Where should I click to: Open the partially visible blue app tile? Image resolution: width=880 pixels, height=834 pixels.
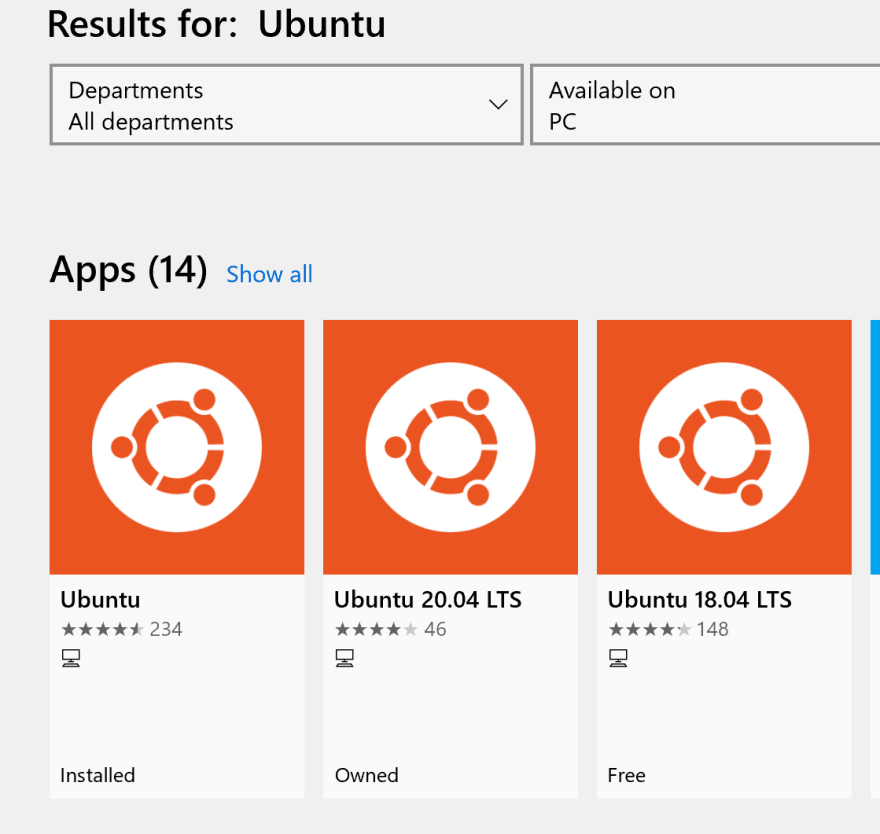875,447
